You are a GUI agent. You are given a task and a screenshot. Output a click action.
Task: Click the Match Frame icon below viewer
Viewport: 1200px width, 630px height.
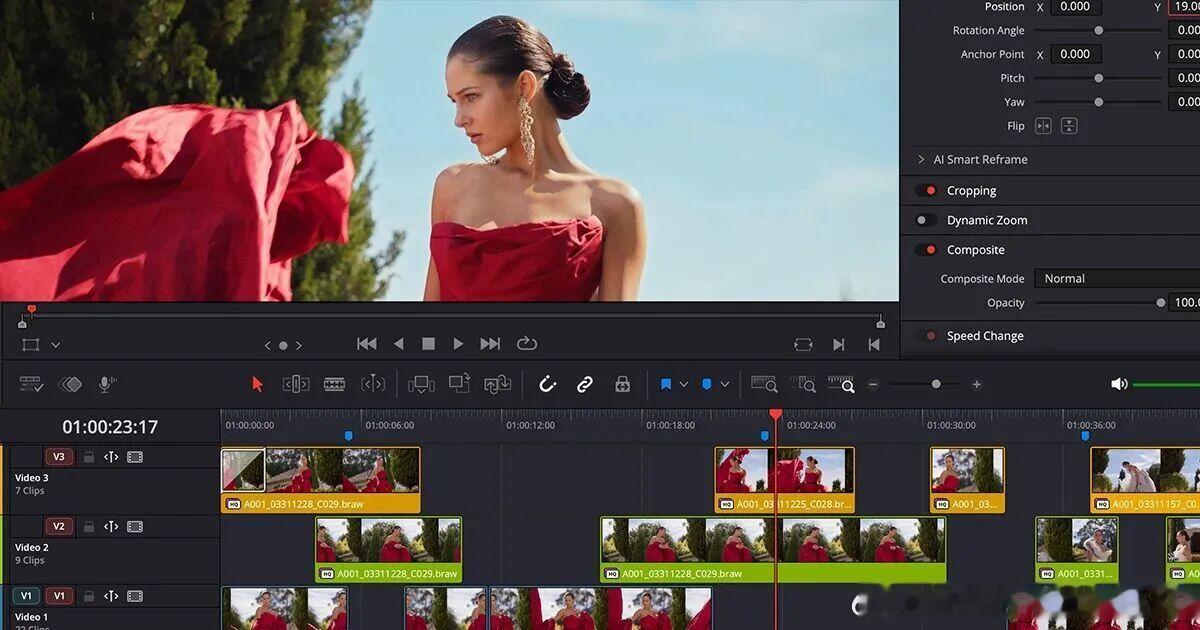click(x=803, y=344)
